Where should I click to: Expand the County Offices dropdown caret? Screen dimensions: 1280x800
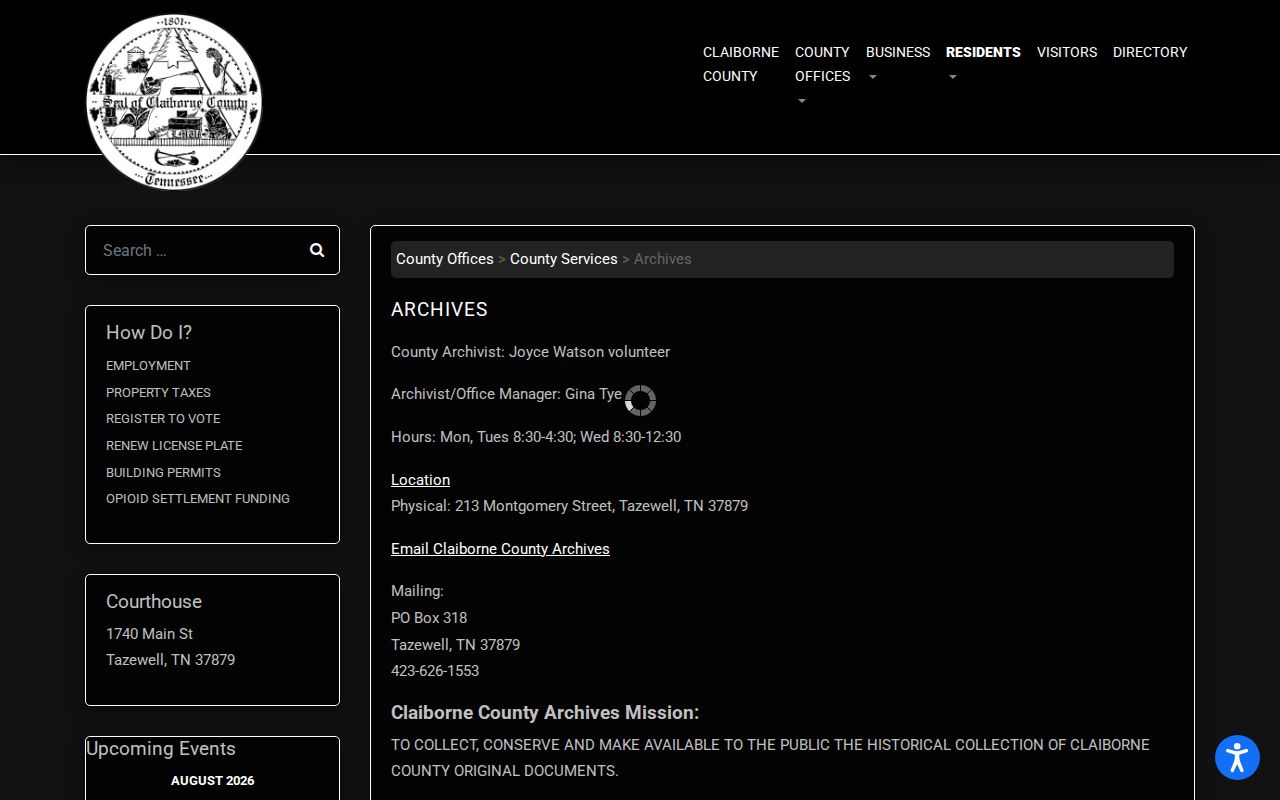click(x=801, y=101)
